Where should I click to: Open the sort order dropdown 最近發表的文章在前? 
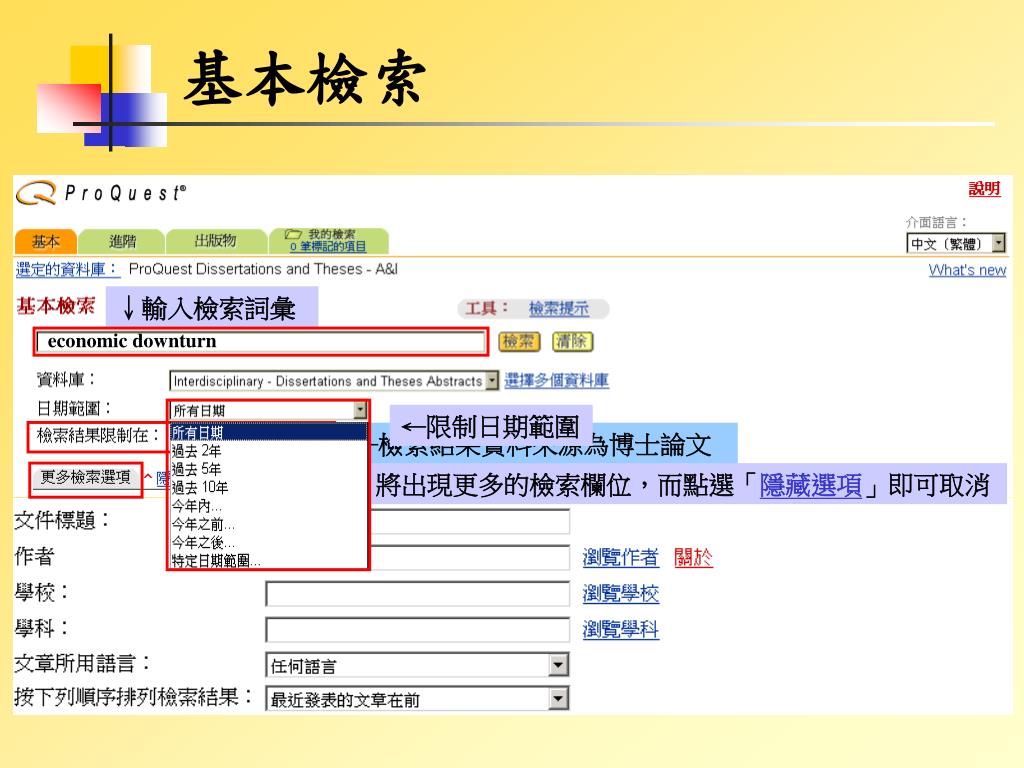(x=417, y=699)
